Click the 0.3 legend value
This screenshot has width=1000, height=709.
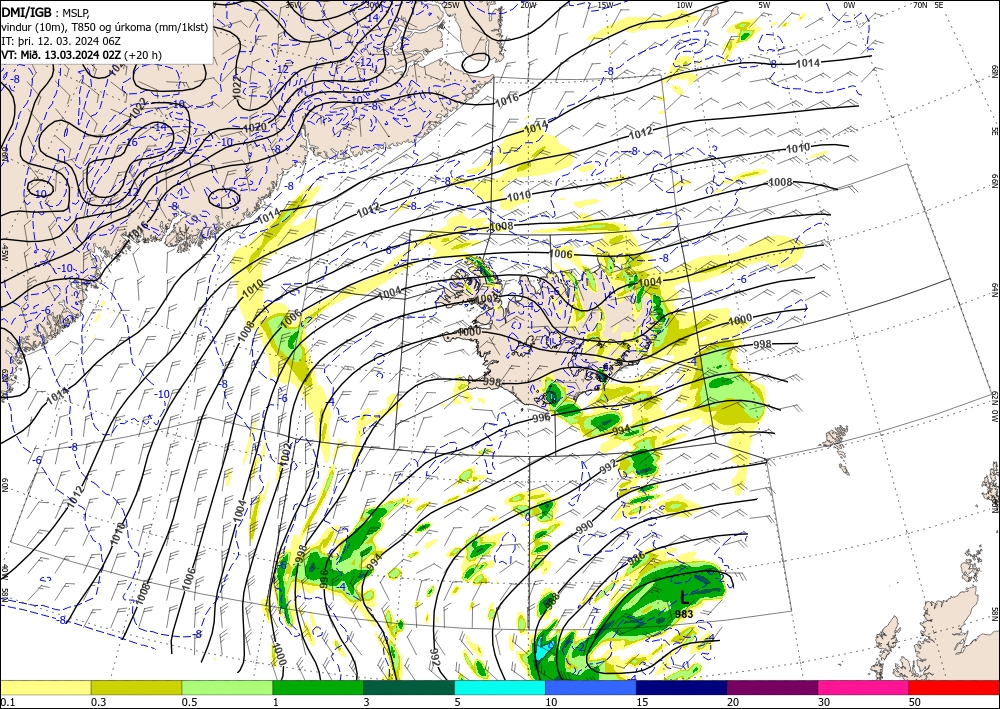coord(98,702)
